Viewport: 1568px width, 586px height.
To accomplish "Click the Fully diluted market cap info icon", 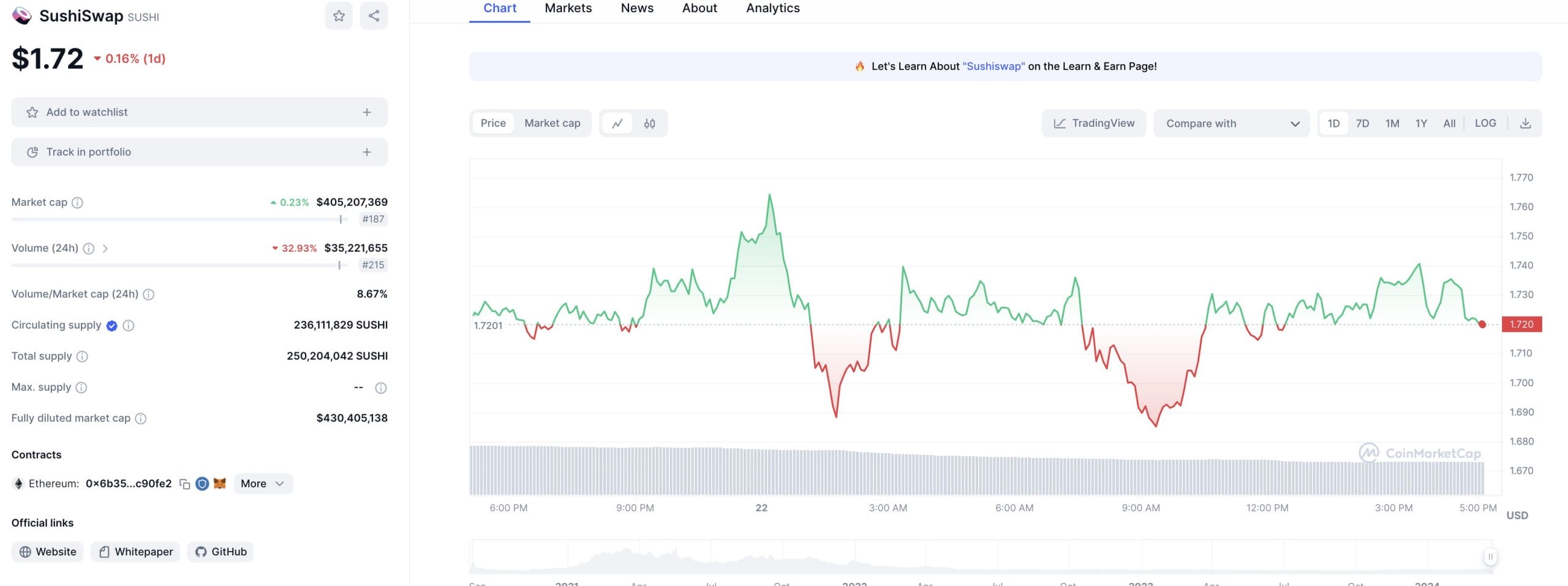I will pos(141,419).
